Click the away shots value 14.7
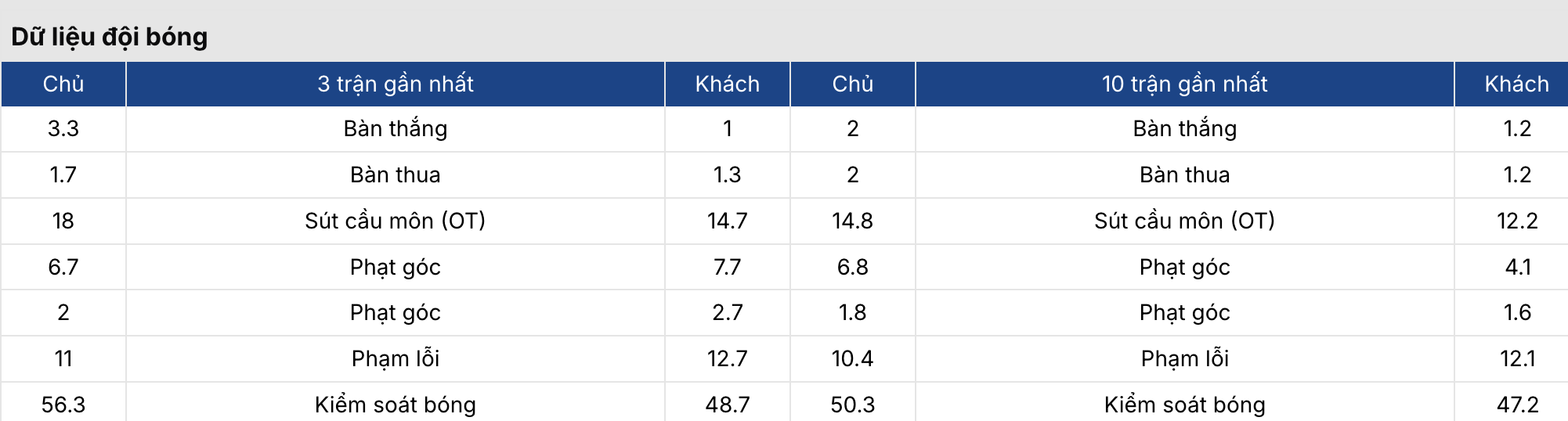Viewport: 1568px width, 421px height. [x=727, y=221]
